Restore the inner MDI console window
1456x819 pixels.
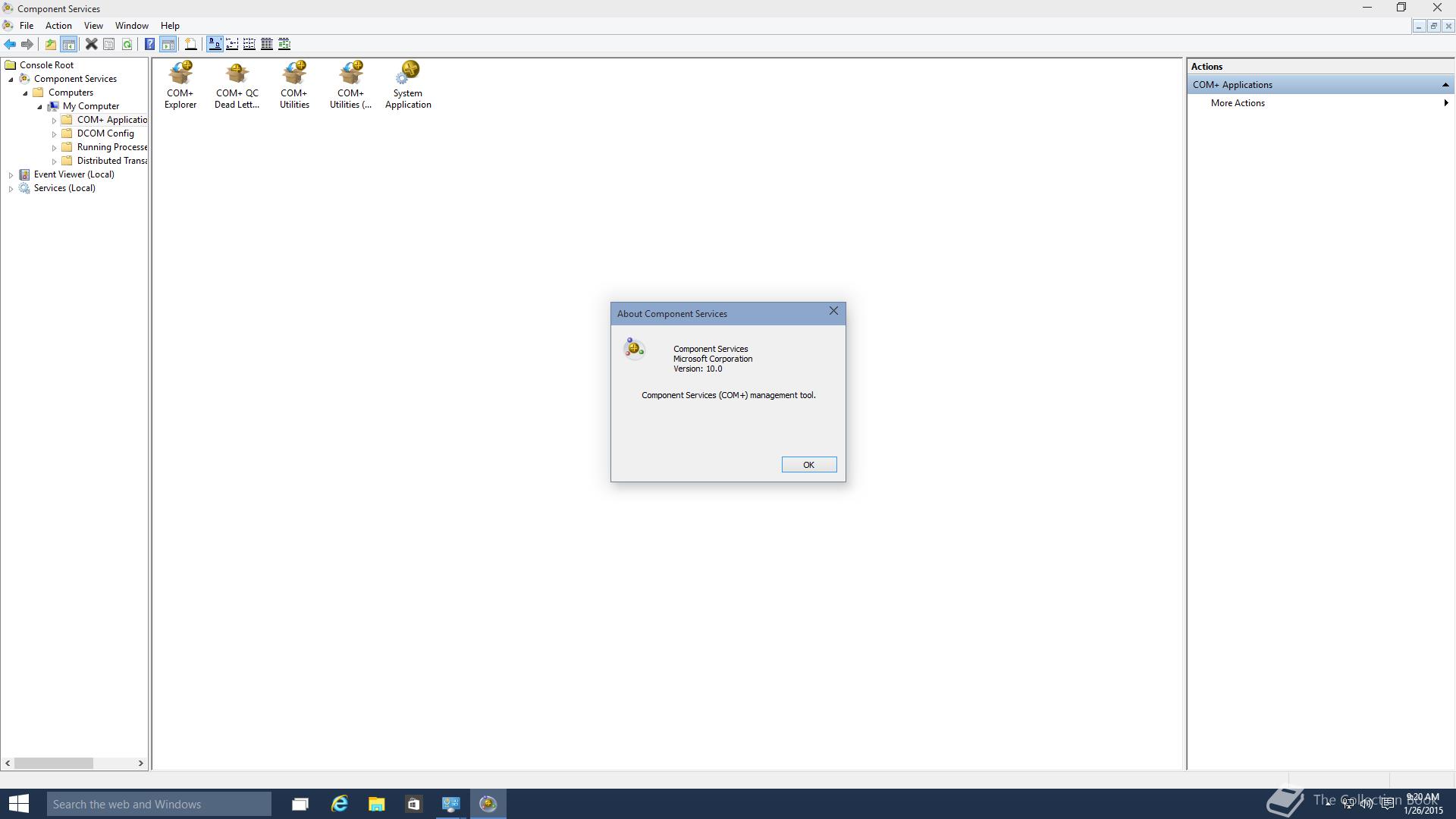(x=1433, y=27)
